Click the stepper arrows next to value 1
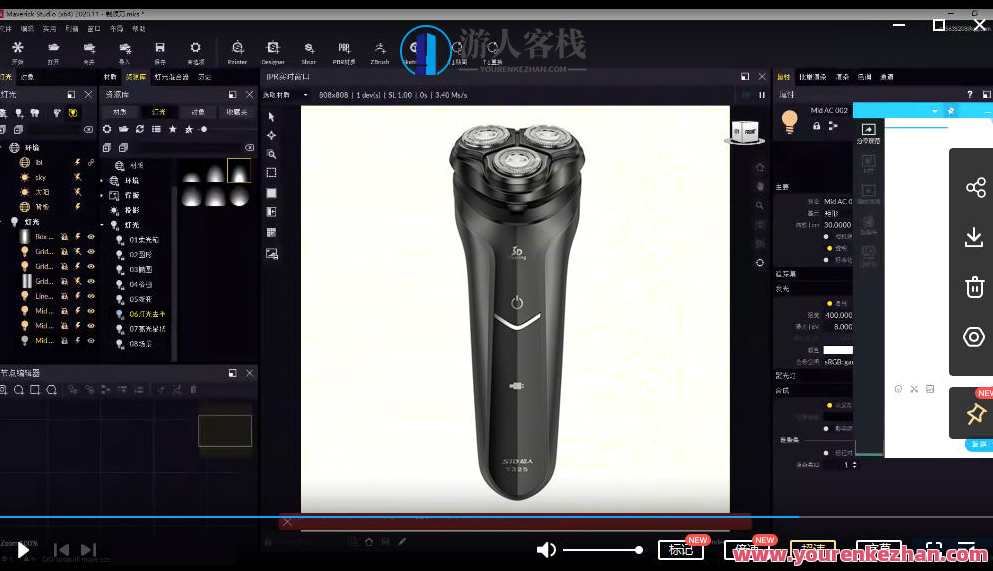The image size is (993, 571). tap(854, 465)
